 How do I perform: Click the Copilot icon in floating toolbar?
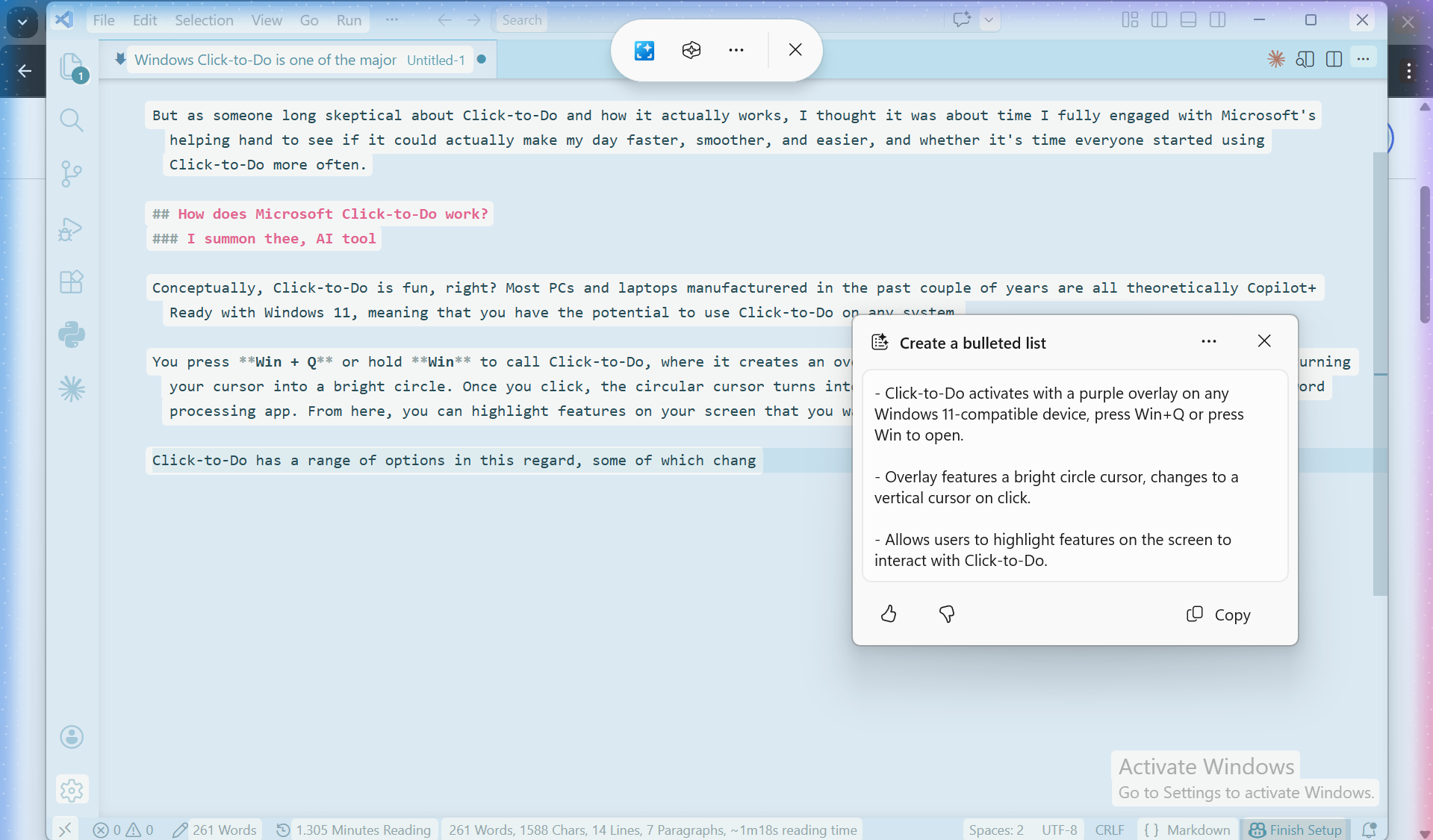[x=691, y=50]
